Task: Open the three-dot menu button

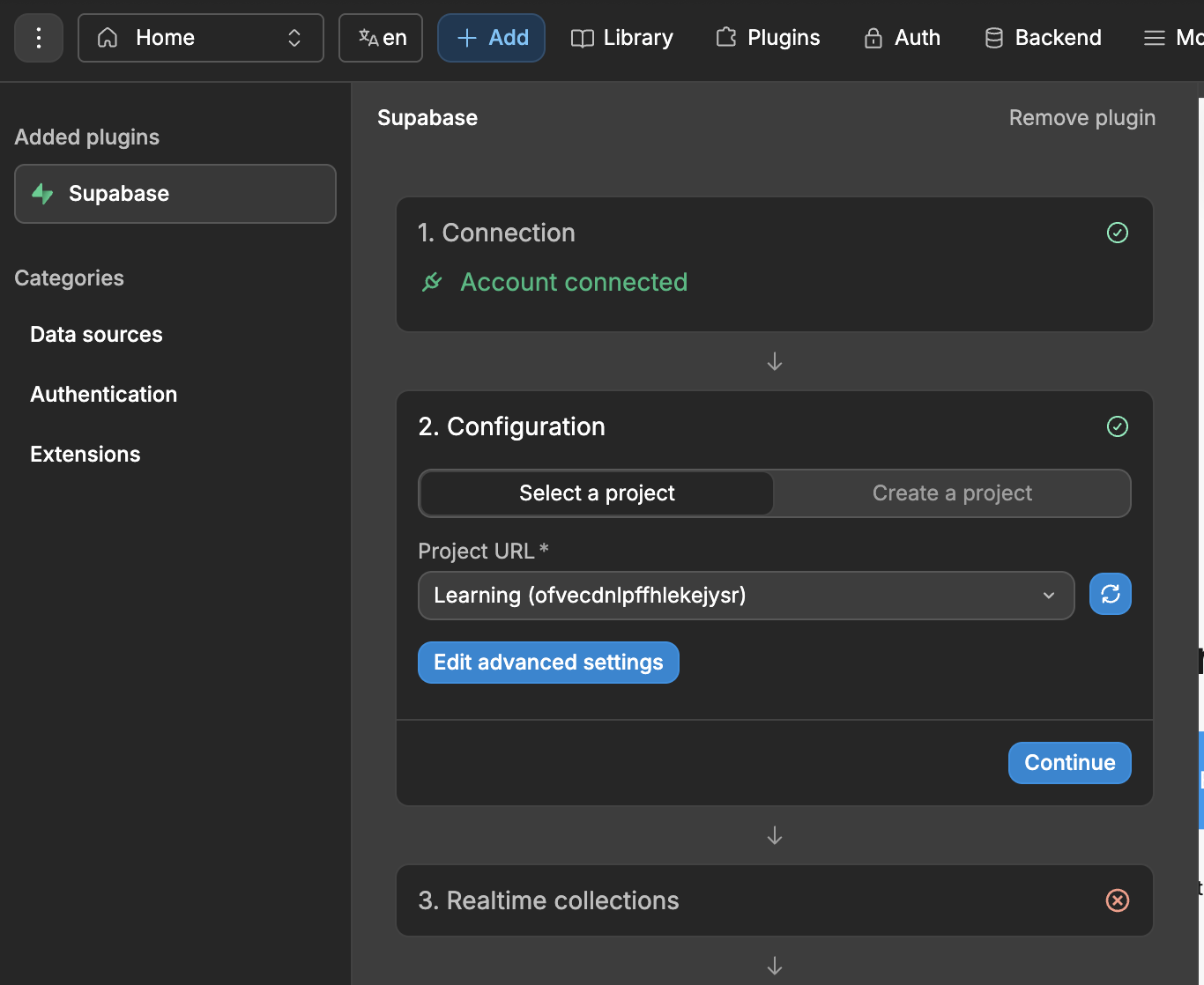Action: pyautogui.click(x=39, y=38)
